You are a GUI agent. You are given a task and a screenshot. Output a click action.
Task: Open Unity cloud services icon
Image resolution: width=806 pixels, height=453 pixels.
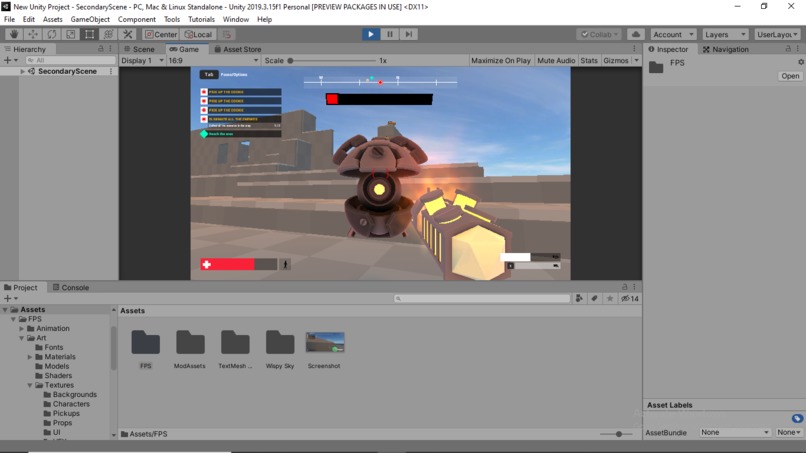click(636, 34)
